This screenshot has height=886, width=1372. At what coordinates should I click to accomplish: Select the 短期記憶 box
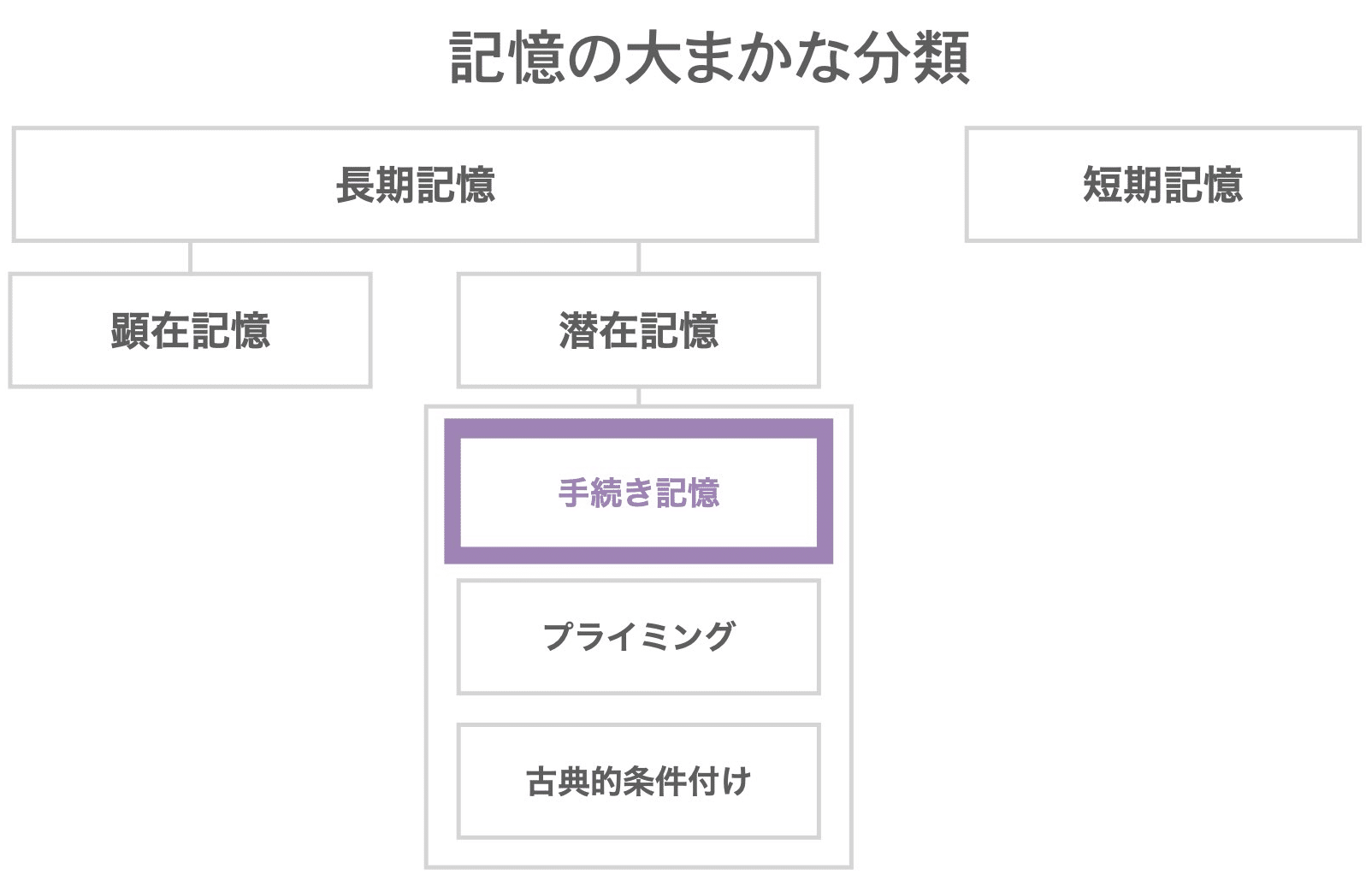coord(1162,185)
